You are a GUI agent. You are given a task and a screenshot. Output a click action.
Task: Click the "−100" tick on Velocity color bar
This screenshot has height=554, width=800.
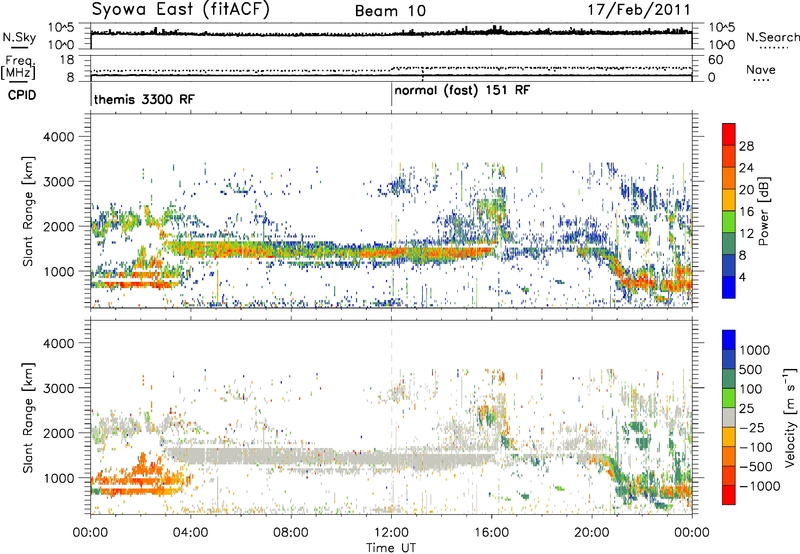tap(756, 447)
